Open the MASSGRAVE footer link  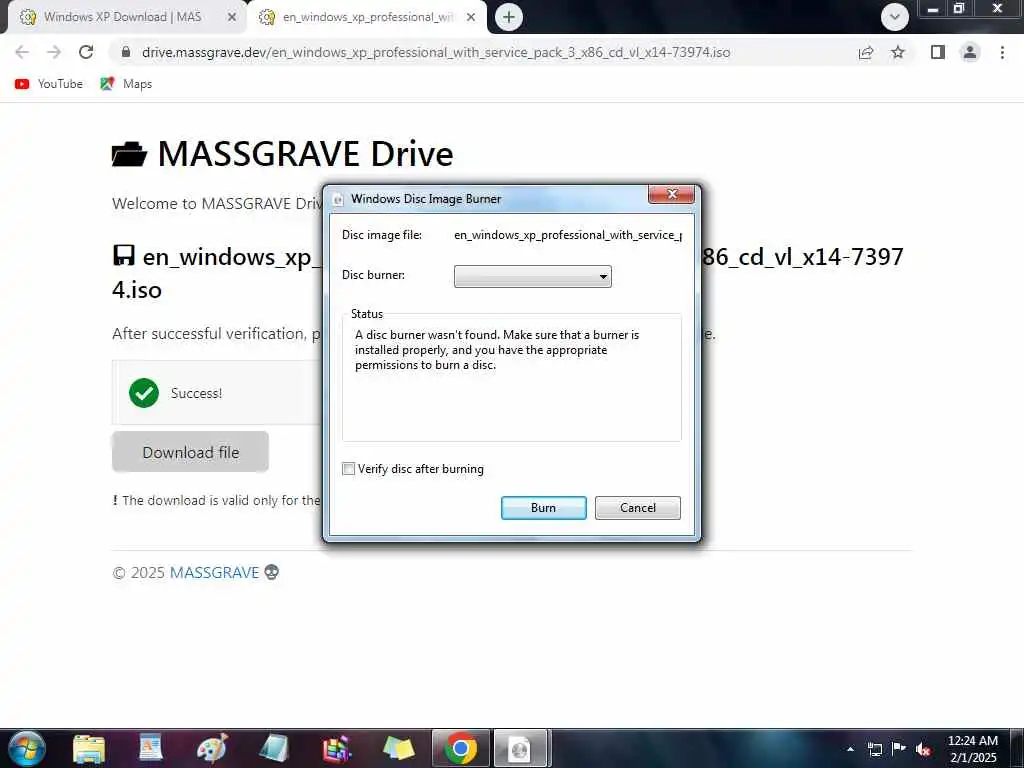coord(214,573)
